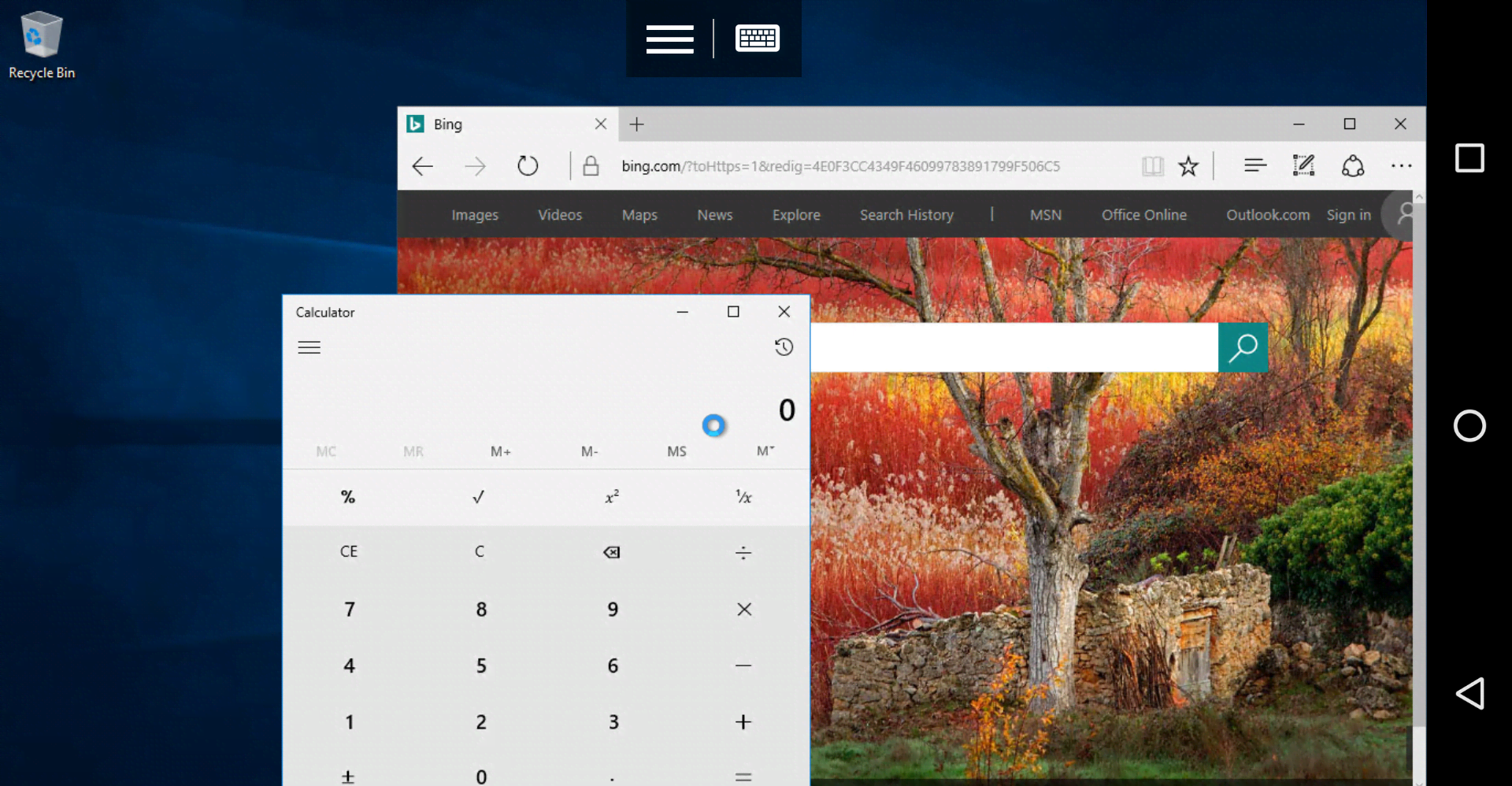Click the Calculator CE key
1512x786 pixels.
[x=349, y=552]
